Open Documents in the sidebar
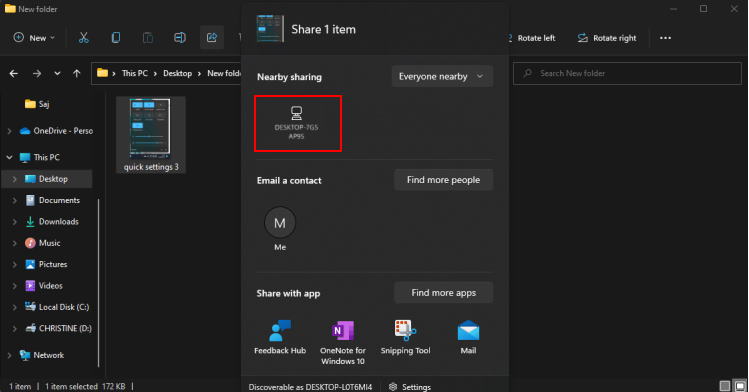The height and width of the screenshot is (392, 749). pyautogui.click(x=53, y=201)
